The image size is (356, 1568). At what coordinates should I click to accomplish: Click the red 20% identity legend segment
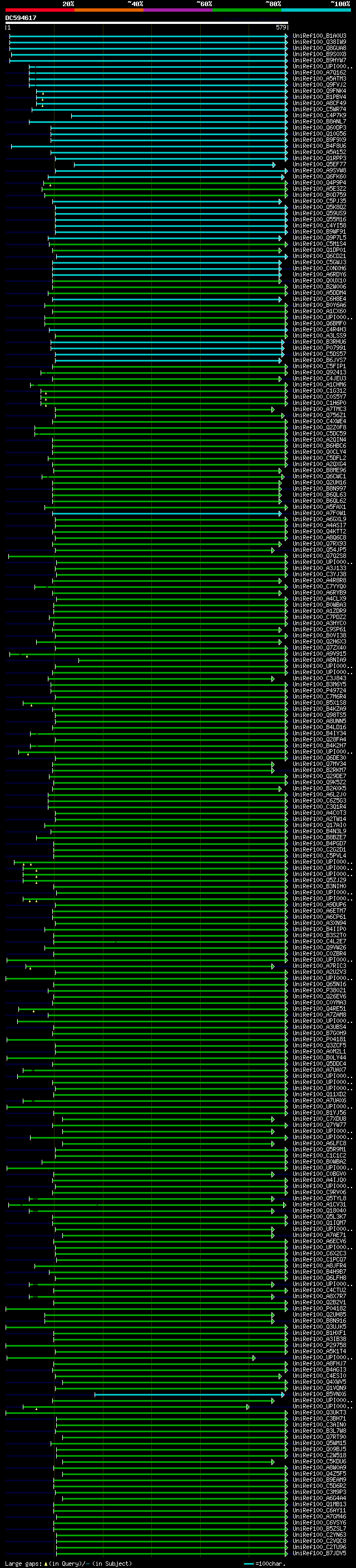click(39, 10)
